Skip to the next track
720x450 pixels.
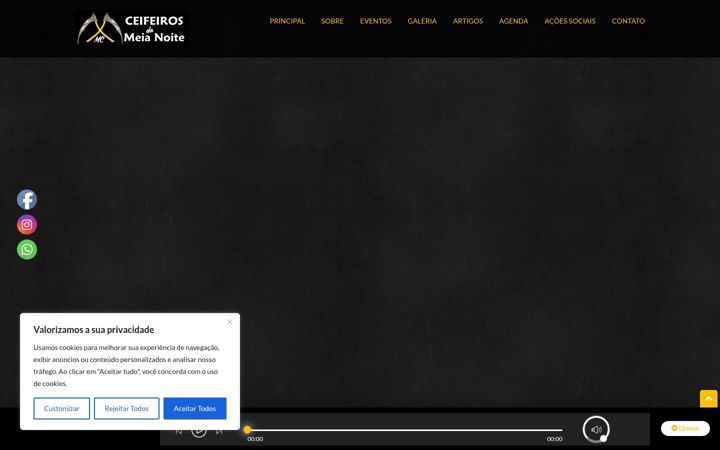click(219, 431)
